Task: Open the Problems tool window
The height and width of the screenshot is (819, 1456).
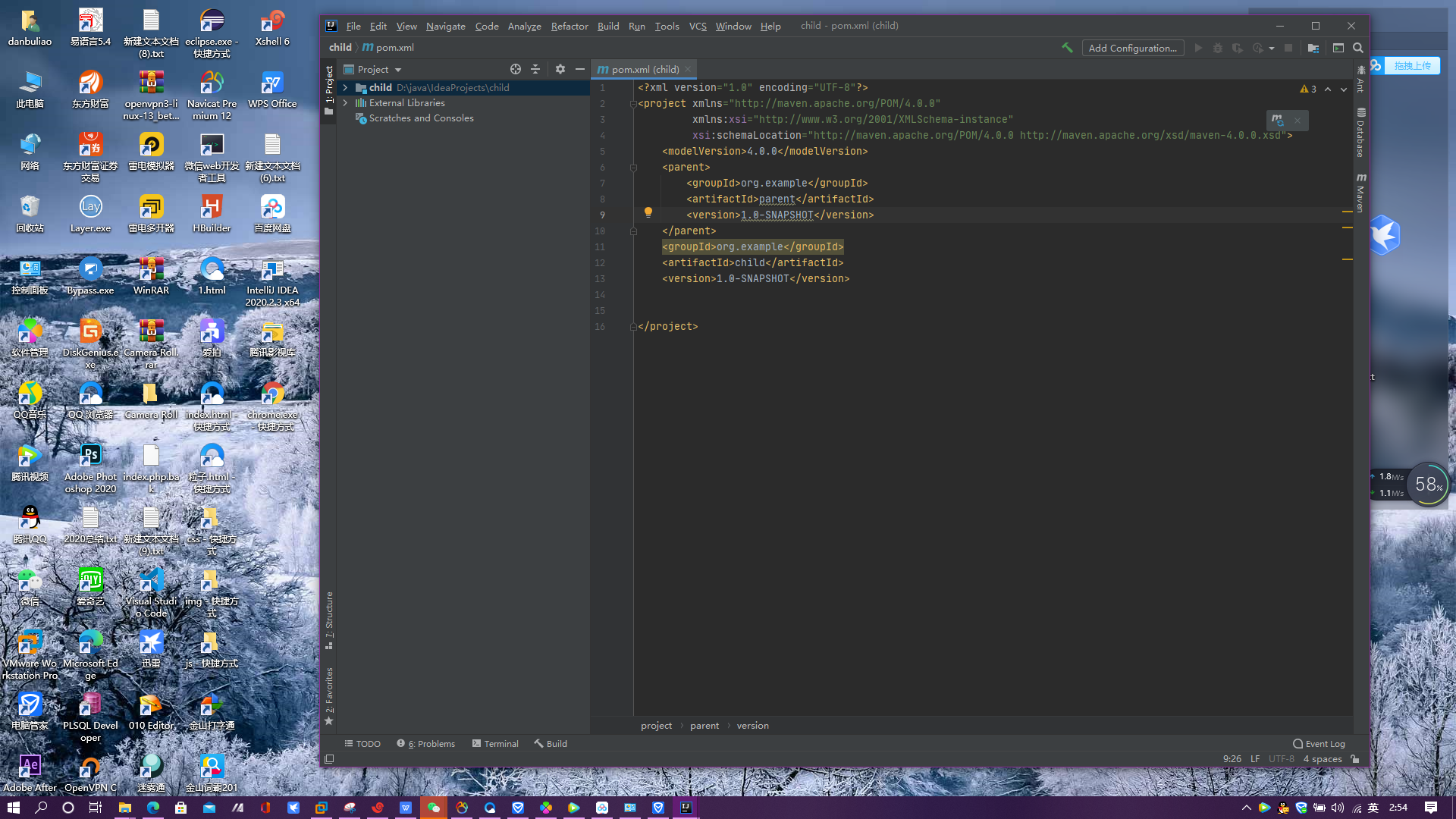Action: [426, 744]
